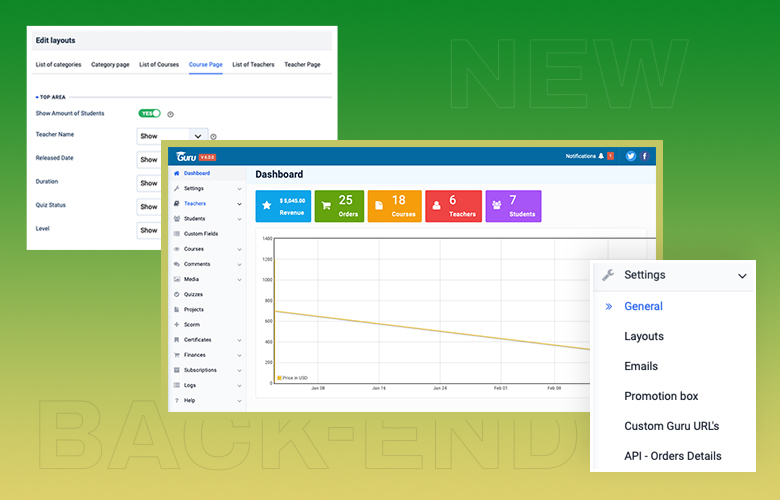Viewport: 780px width, 500px height.
Task: Select Layouts in Settings popup
Action: (x=644, y=336)
